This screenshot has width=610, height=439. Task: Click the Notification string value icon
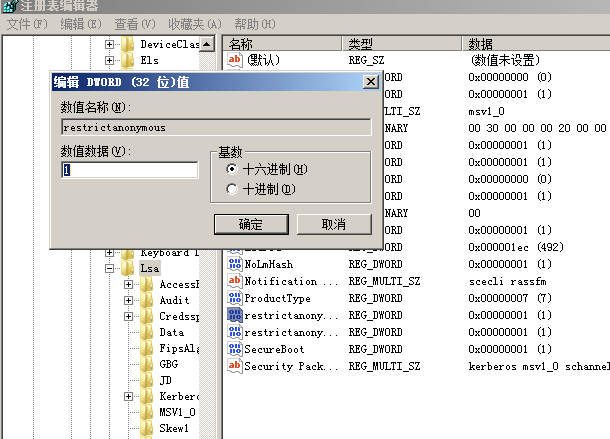235,281
